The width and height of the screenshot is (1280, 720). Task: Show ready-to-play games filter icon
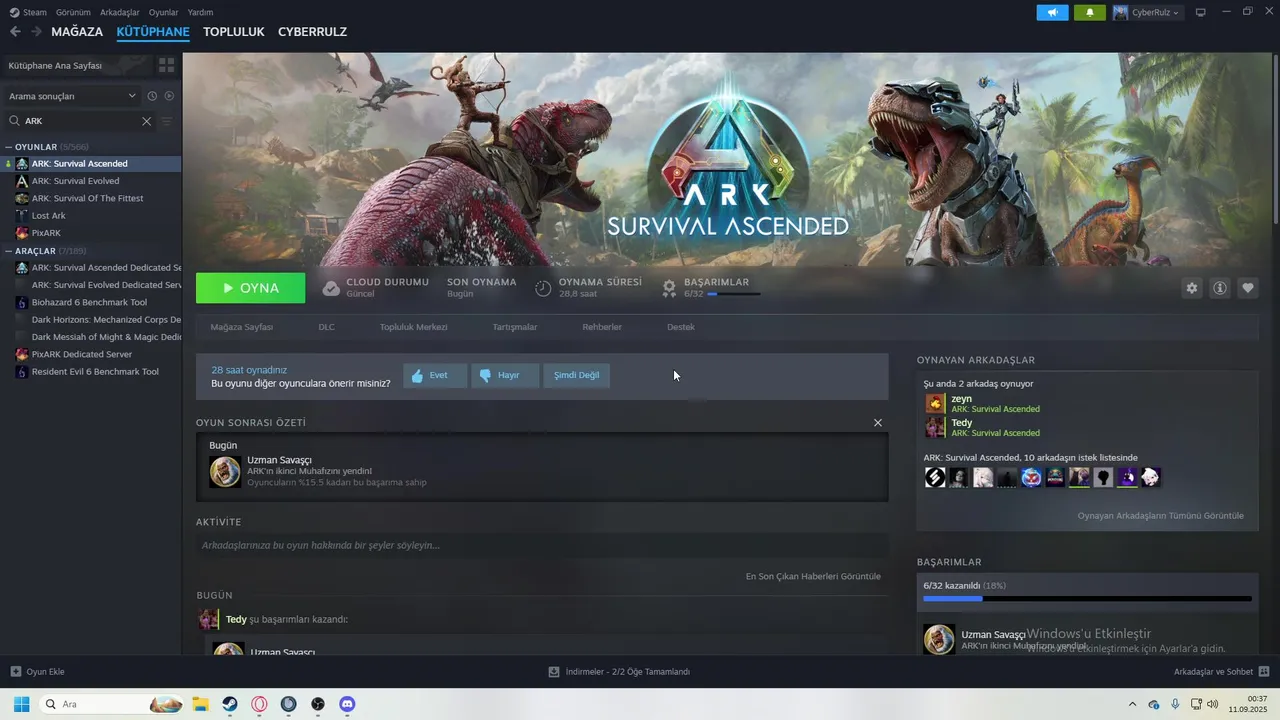pos(169,96)
